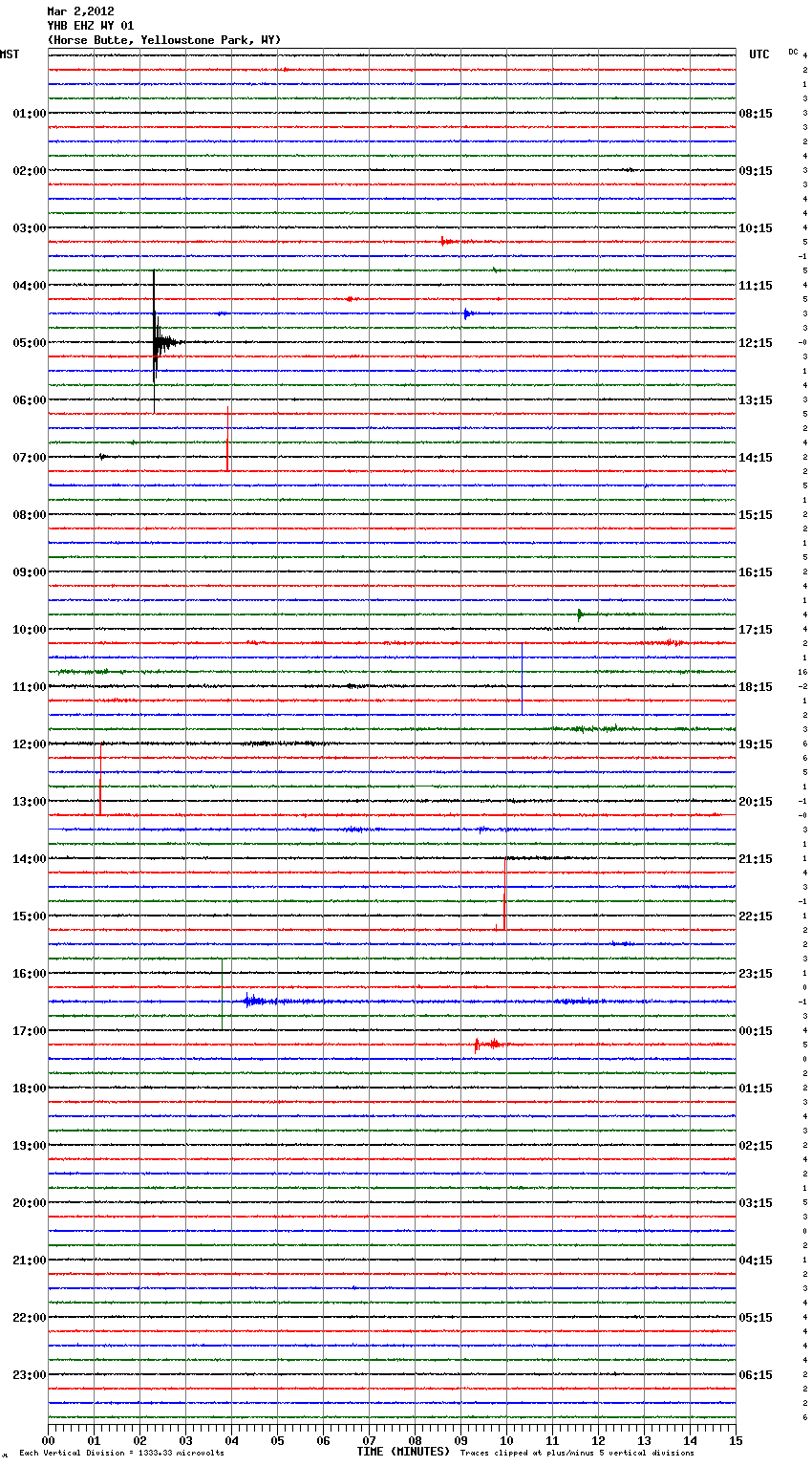This screenshot has height=1466, width=812.
Task: Click minute tick '03' on bottom axis
Action: coord(186,1440)
